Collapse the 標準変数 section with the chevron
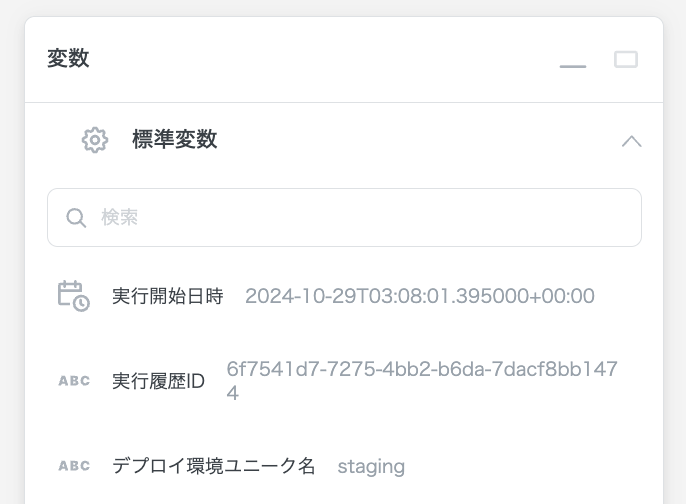This screenshot has width=686, height=504. click(631, 141)
